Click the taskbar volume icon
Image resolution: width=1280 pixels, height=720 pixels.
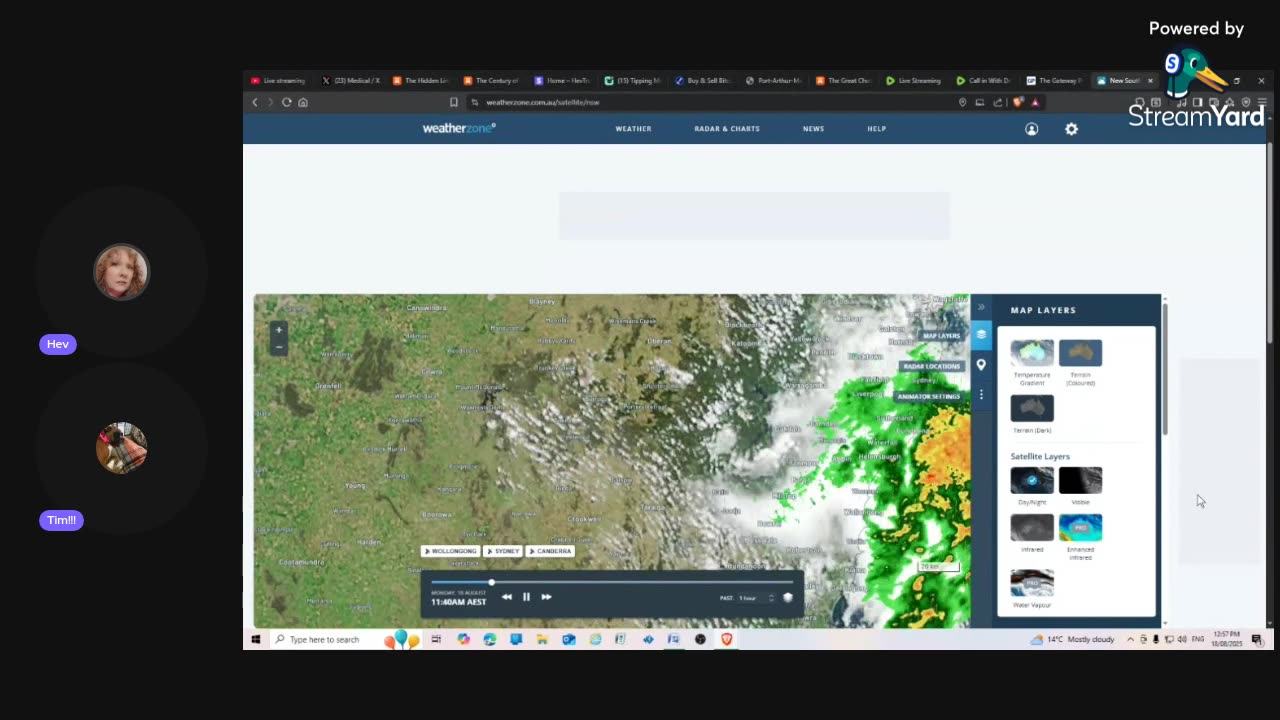[1182, 639]
